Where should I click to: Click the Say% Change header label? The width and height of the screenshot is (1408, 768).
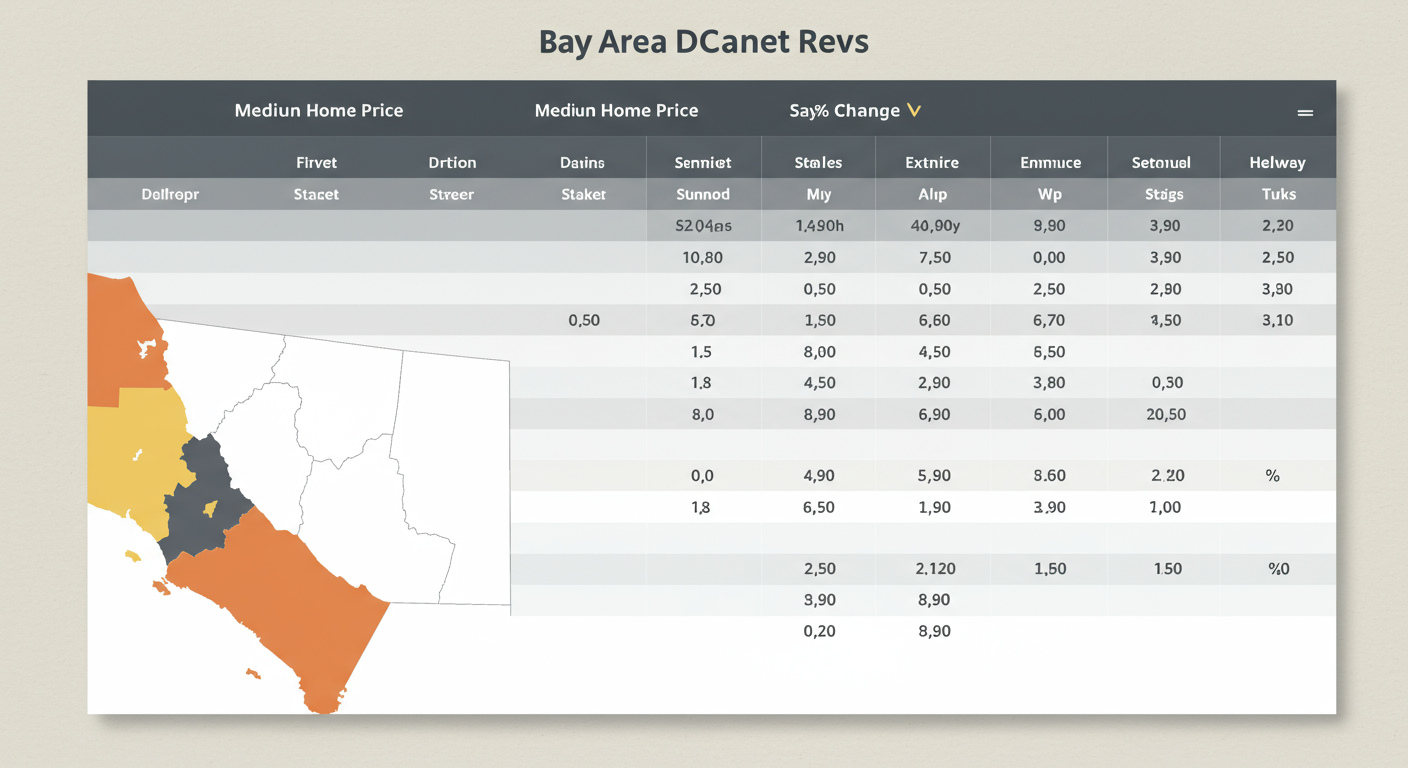click(x=844, y=110)
